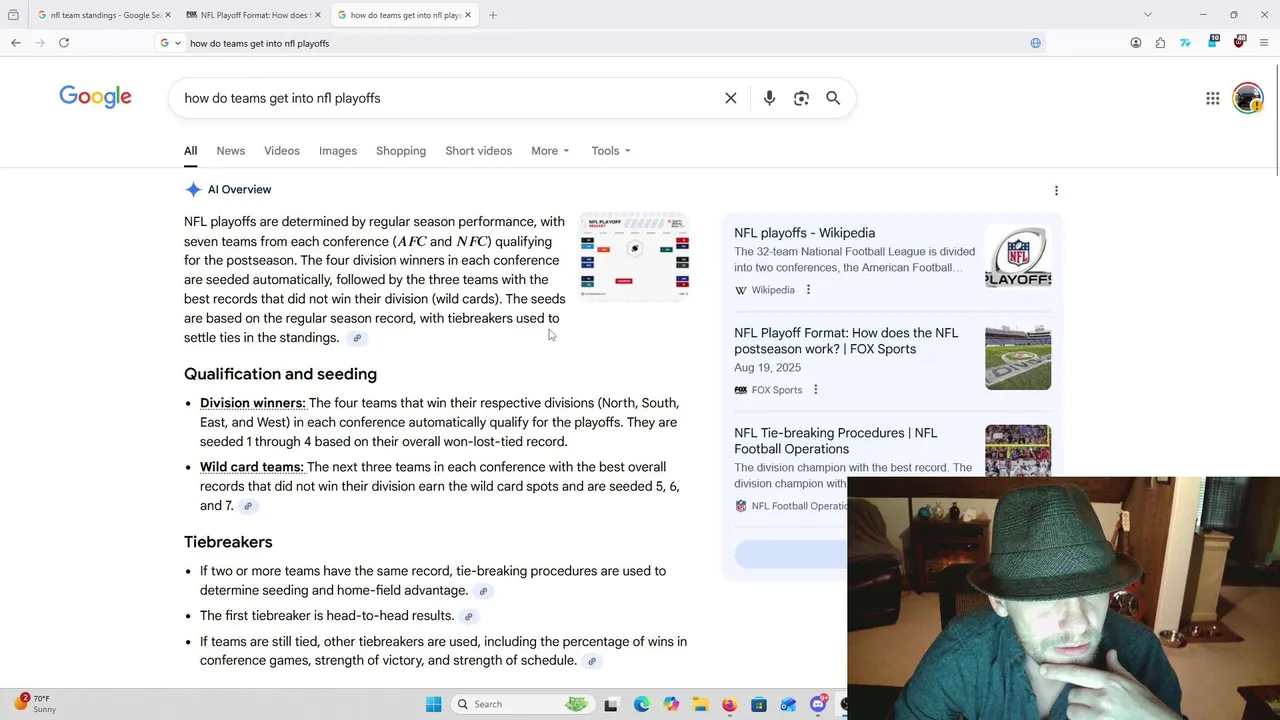Screen dimensions: 1280x720
Task: Open FOX Sports 'NFL Playoff Format' link
Action: click(x=846, y=341)
